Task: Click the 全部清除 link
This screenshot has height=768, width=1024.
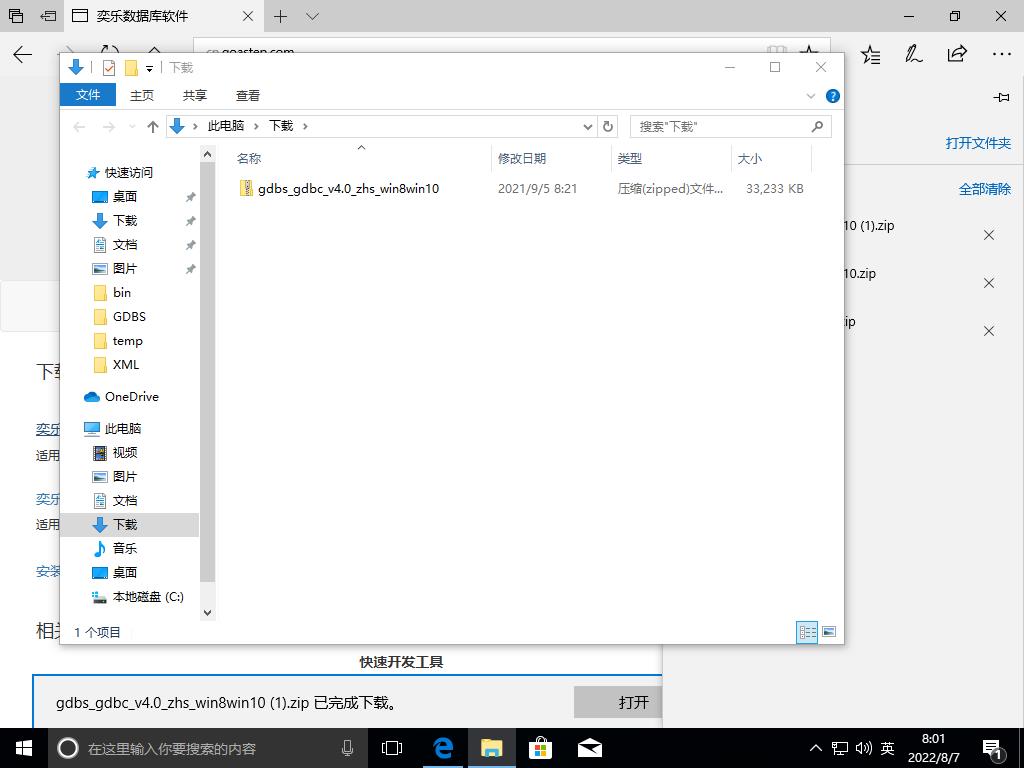Action: (984, 189)
